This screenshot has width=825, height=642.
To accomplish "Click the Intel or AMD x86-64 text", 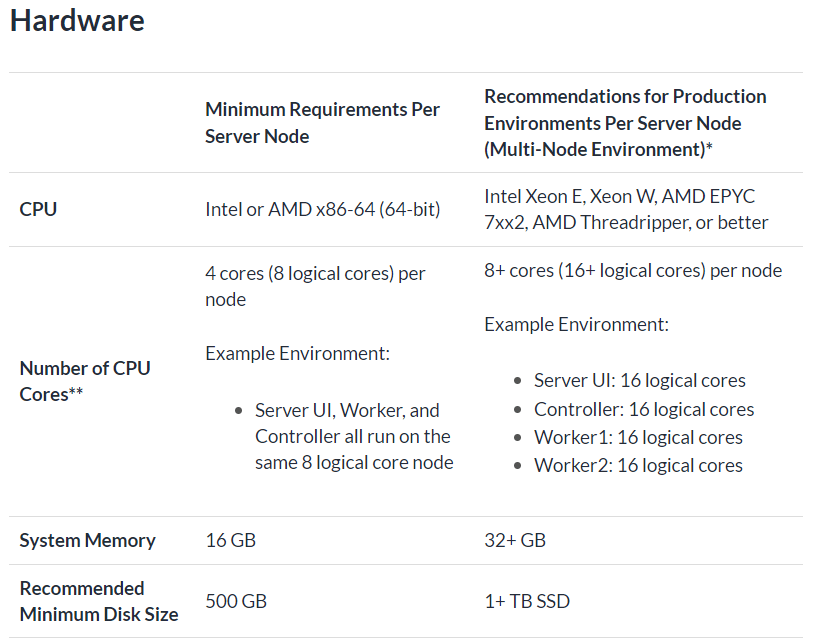I will point(322,210).
